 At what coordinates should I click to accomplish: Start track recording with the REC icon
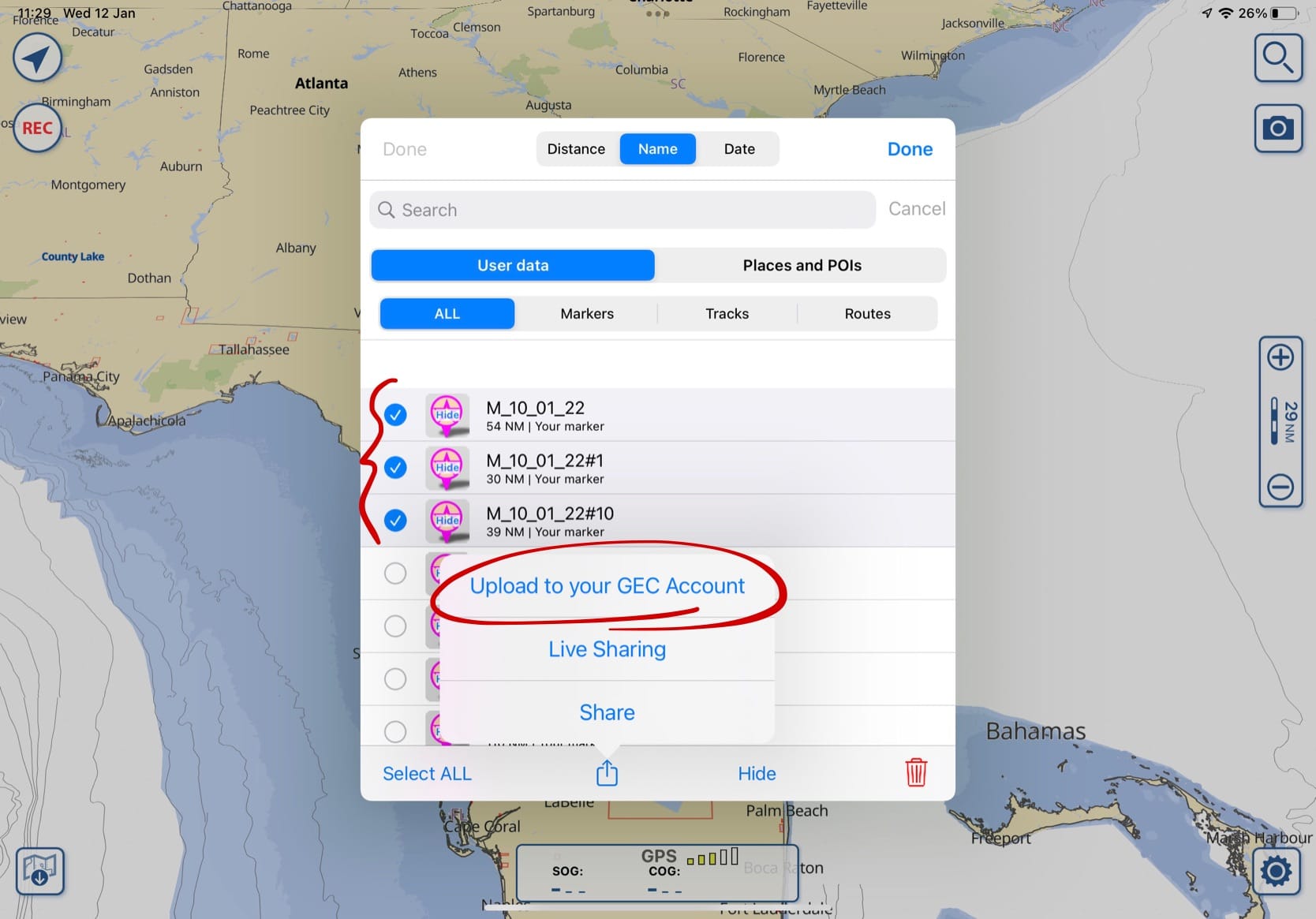pyautogui.click(x=37, y=128)
